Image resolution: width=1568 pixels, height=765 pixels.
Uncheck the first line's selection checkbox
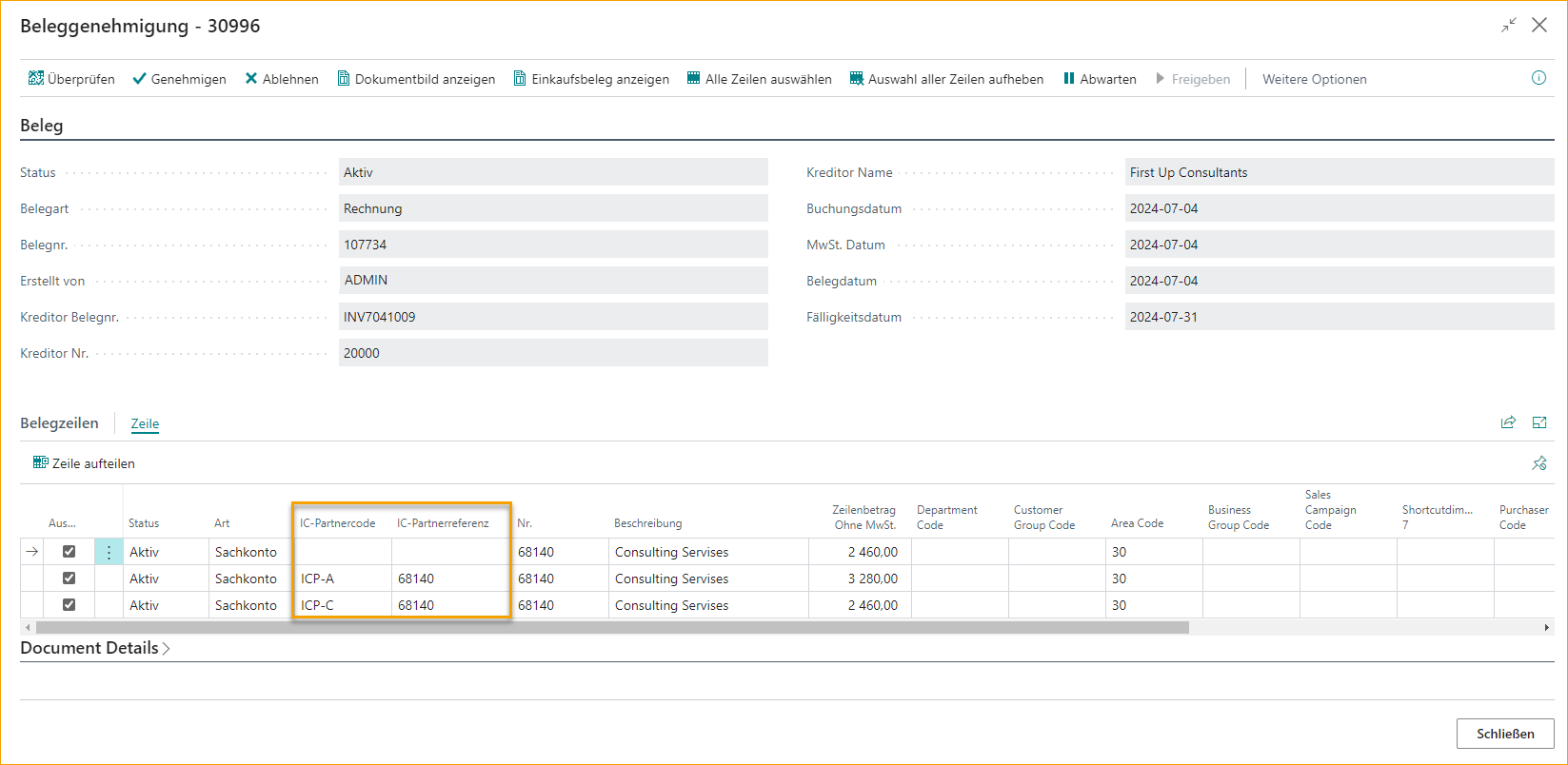click(x=69, y=552)
